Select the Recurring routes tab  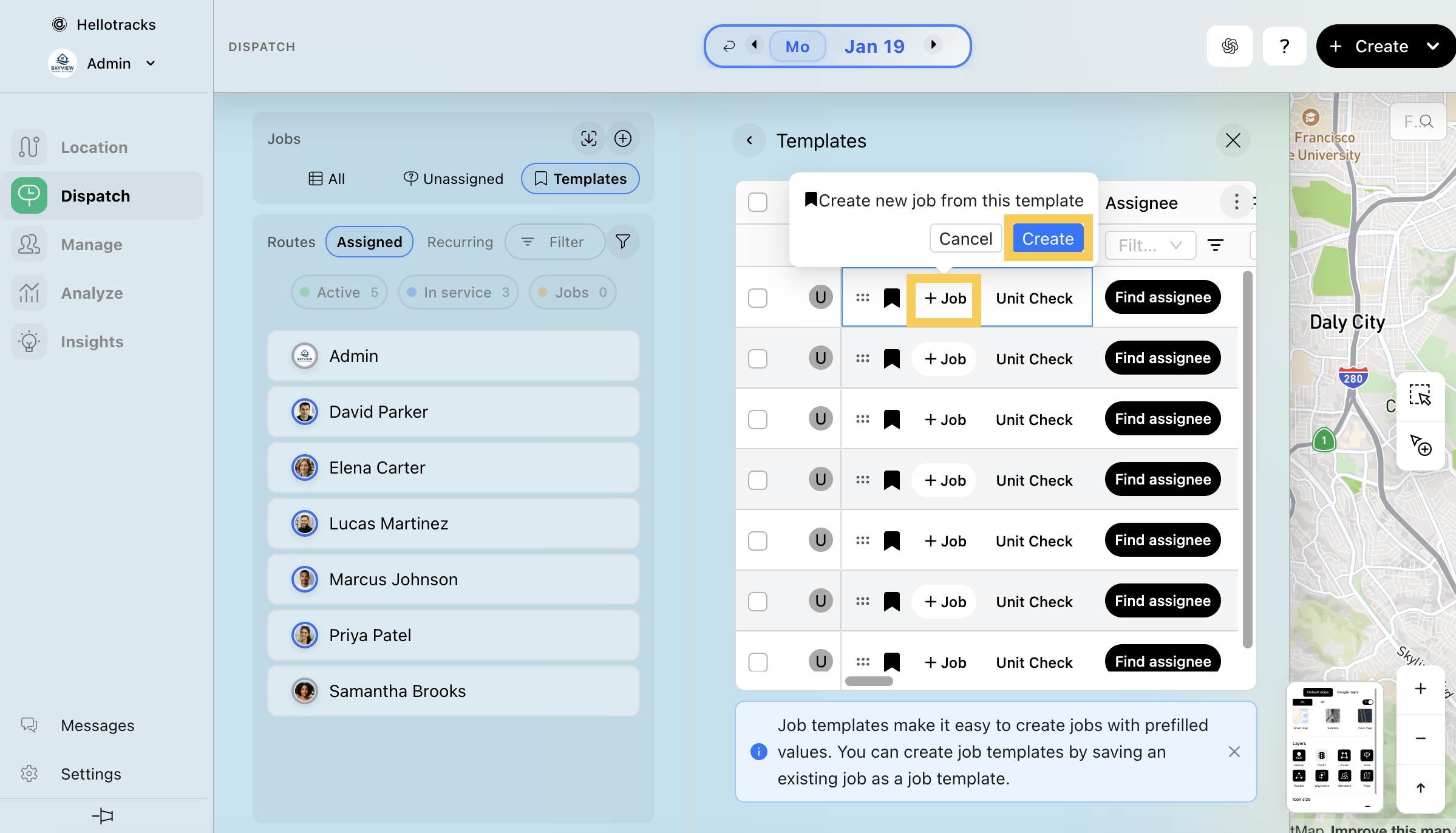(460, 242)
